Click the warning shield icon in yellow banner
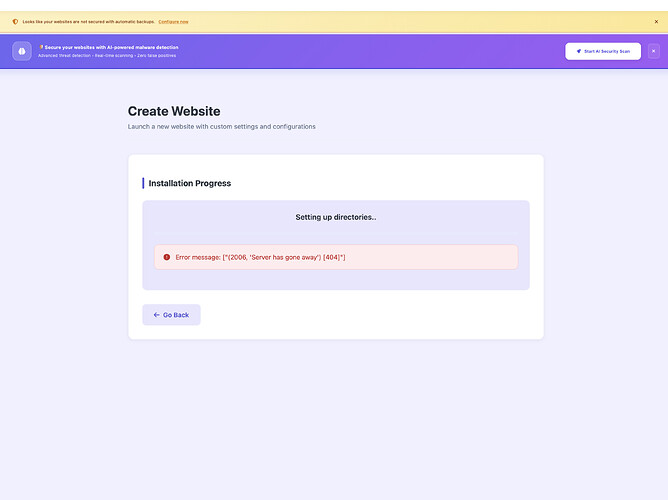668x500 pixels. click(x=15, y=21)
